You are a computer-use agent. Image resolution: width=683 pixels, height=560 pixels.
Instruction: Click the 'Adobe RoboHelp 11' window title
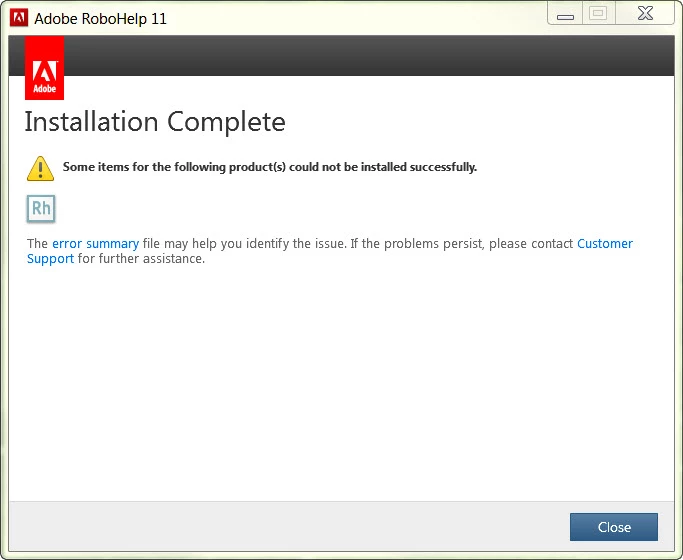pos(101,19)
